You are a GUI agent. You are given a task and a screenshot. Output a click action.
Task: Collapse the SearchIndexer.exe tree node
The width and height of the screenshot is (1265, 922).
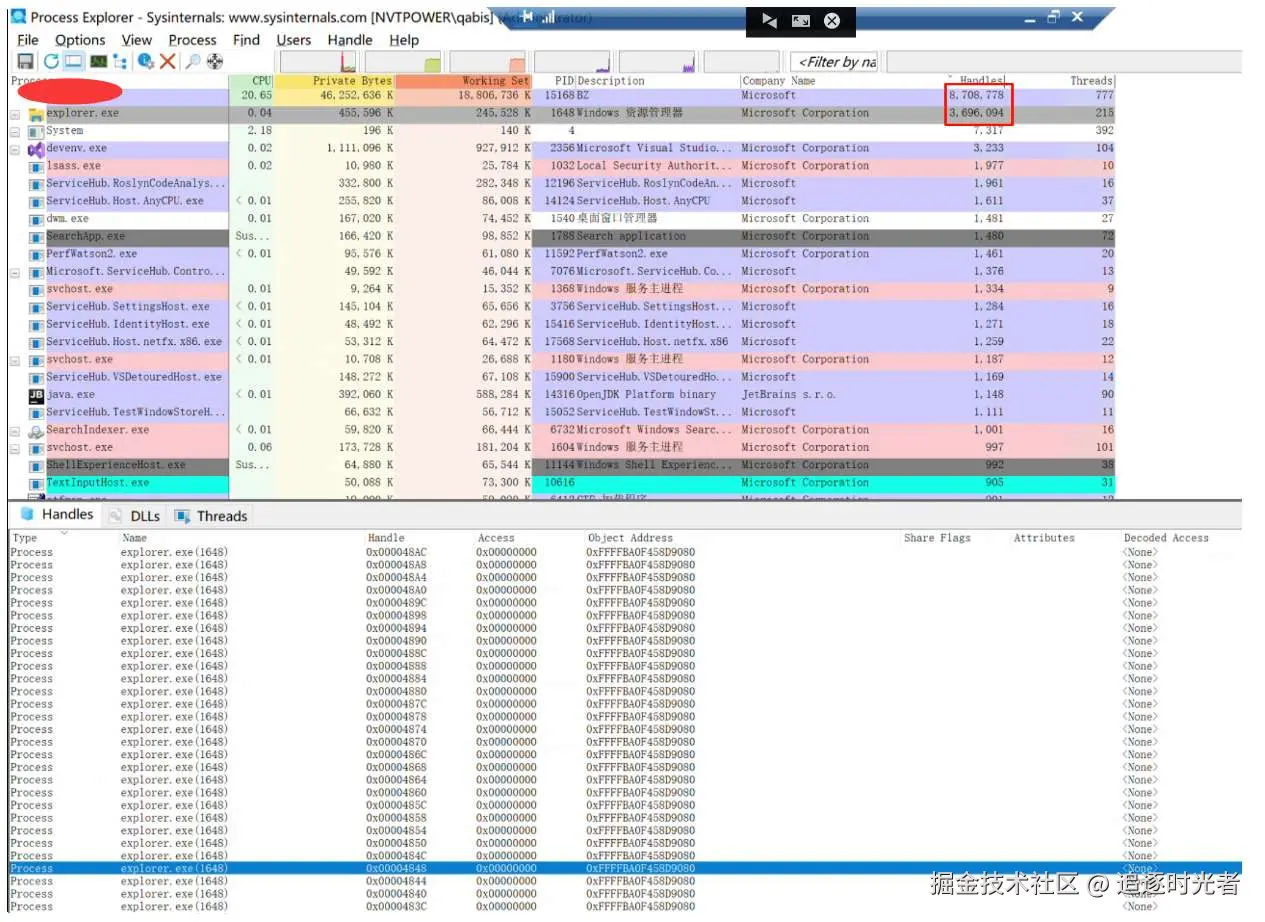15,431
